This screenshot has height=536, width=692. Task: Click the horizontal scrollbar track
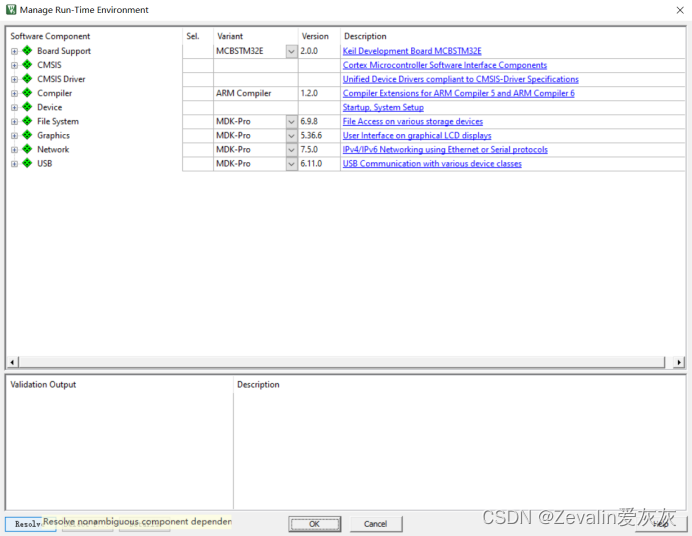tap(341, 362)
